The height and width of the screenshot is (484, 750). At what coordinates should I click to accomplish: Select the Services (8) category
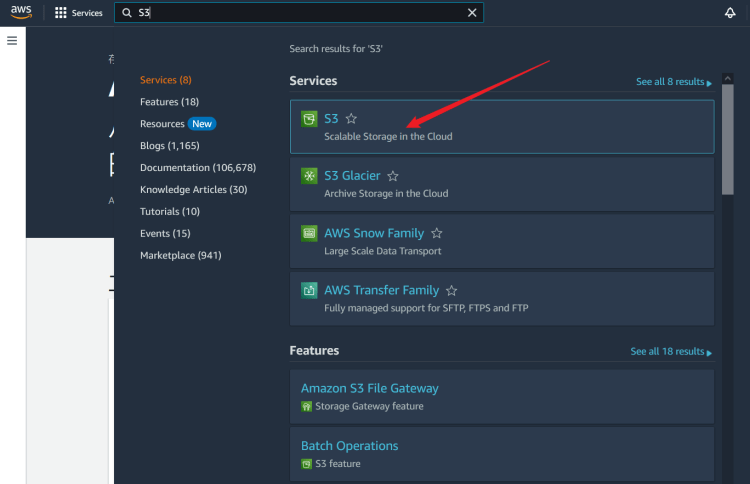[165, 80]
